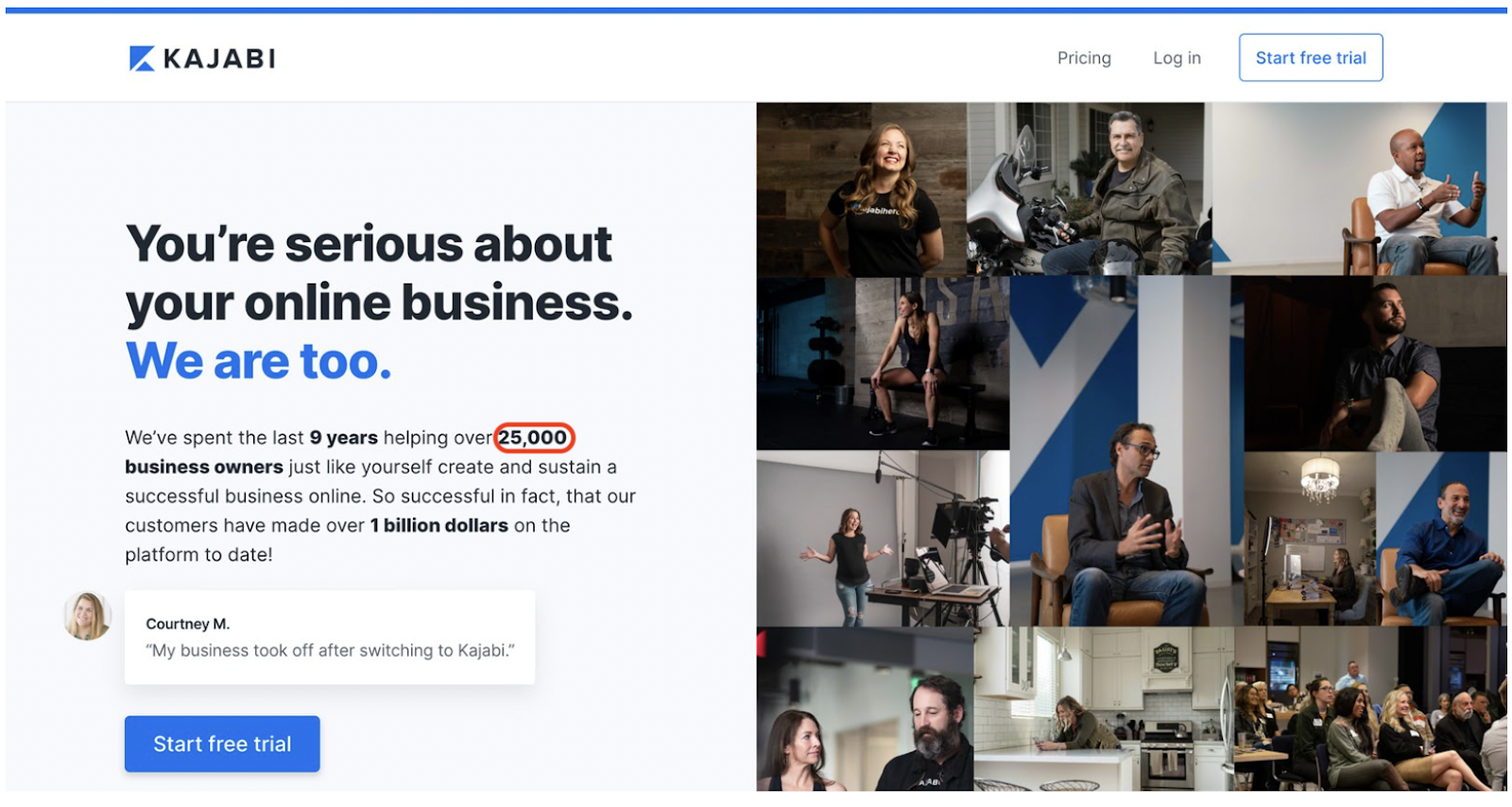The image size is (1512, 807).
Task: Click photo of man in white shirt gesturing
Action: point(1359,189)
